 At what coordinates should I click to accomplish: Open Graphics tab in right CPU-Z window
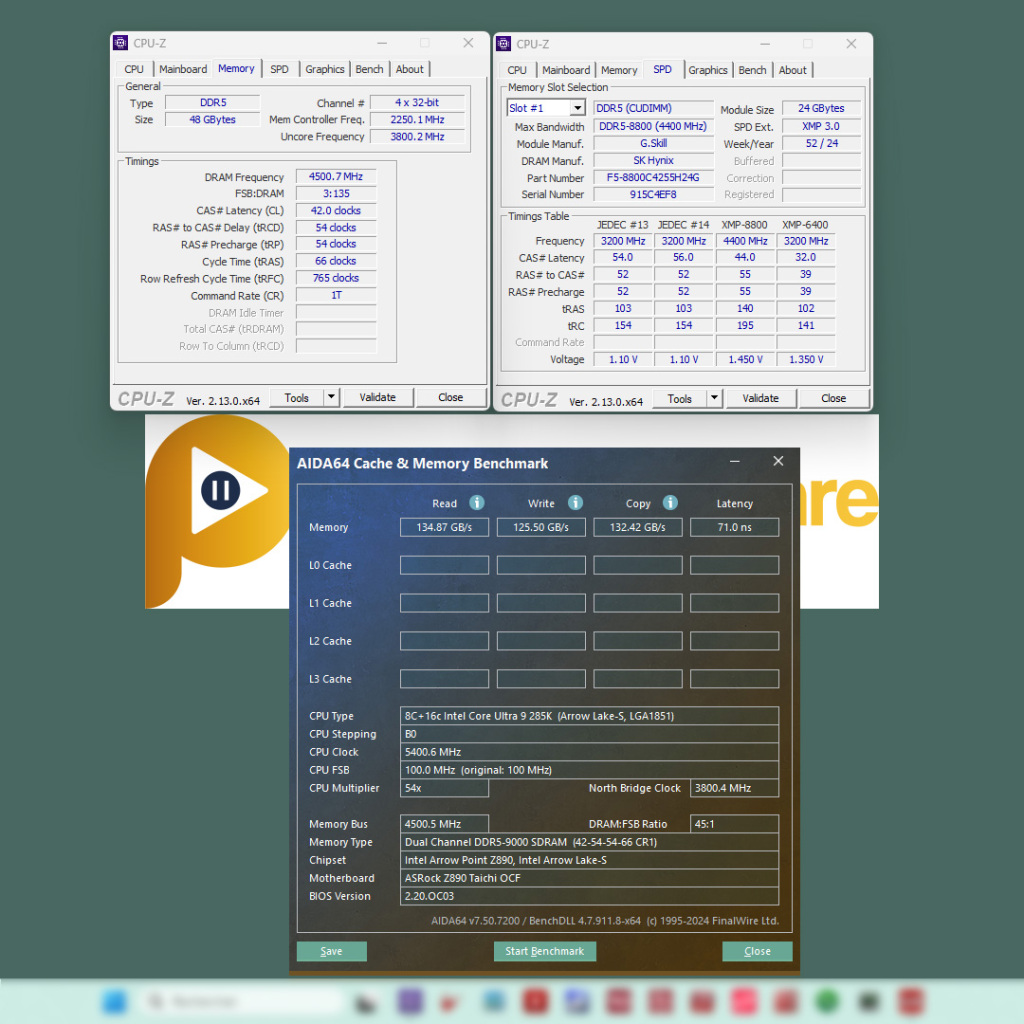(708, 70)
